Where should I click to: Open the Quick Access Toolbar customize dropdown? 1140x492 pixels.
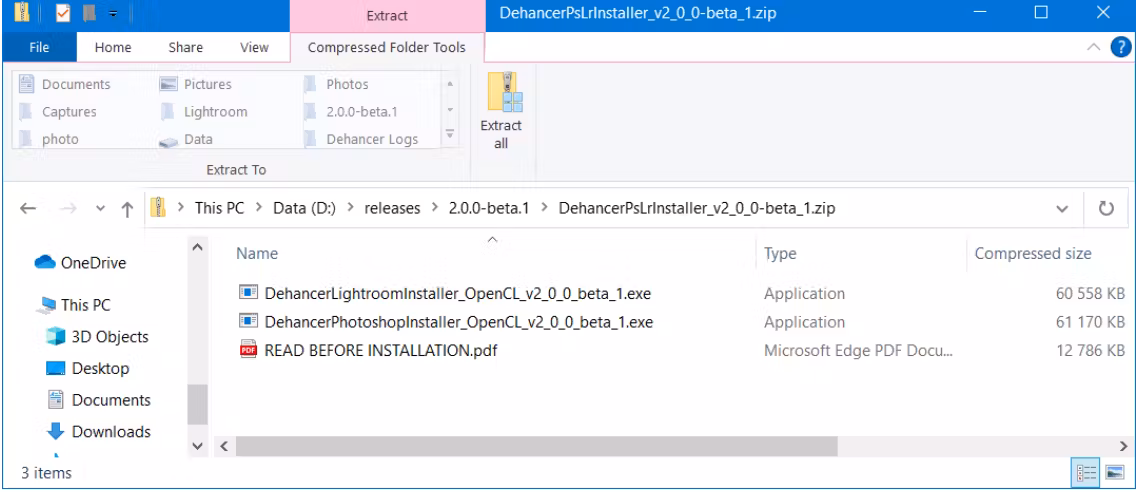[x=113, y=13]
